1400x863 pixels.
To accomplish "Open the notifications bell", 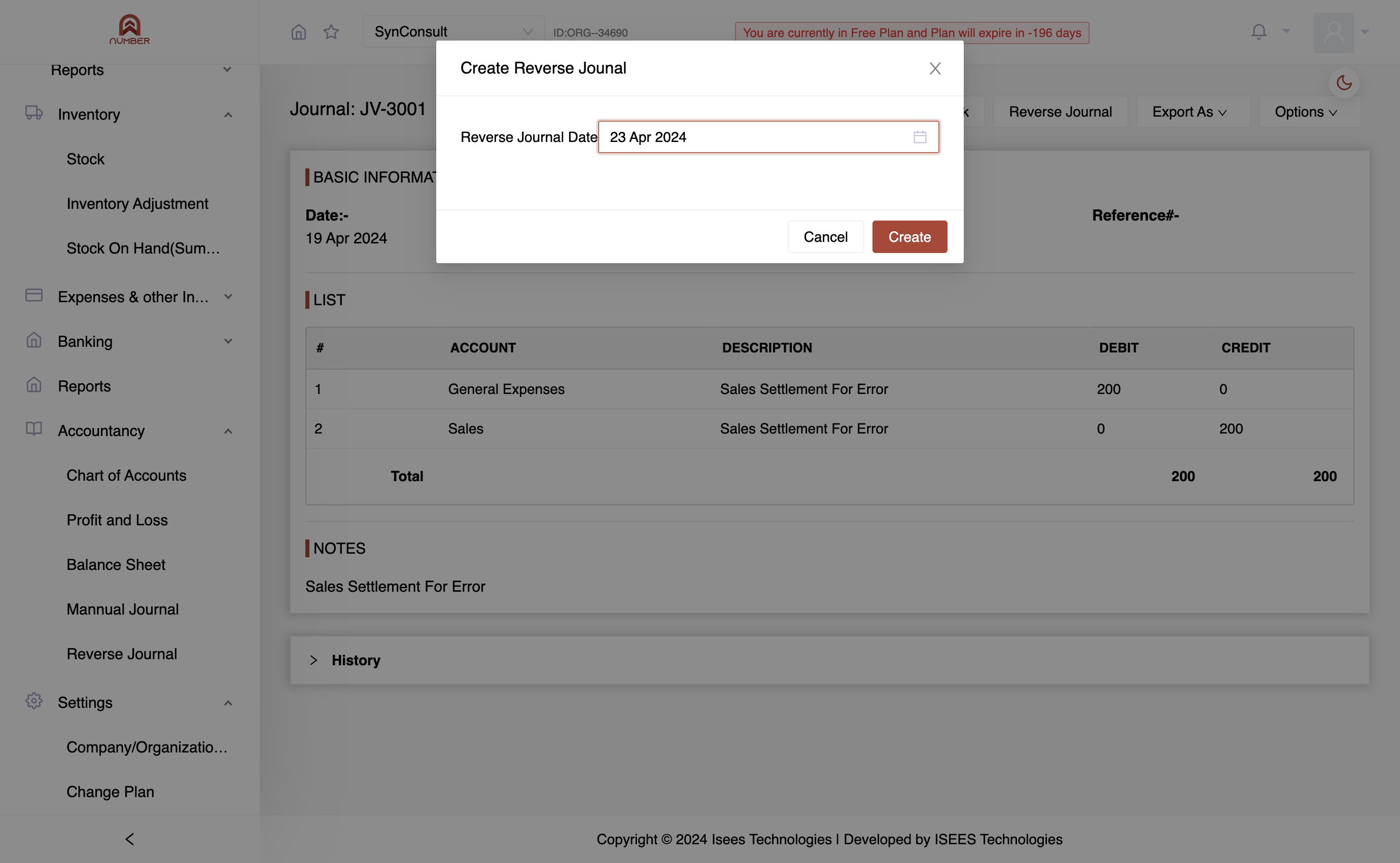I will point(1259,31).
